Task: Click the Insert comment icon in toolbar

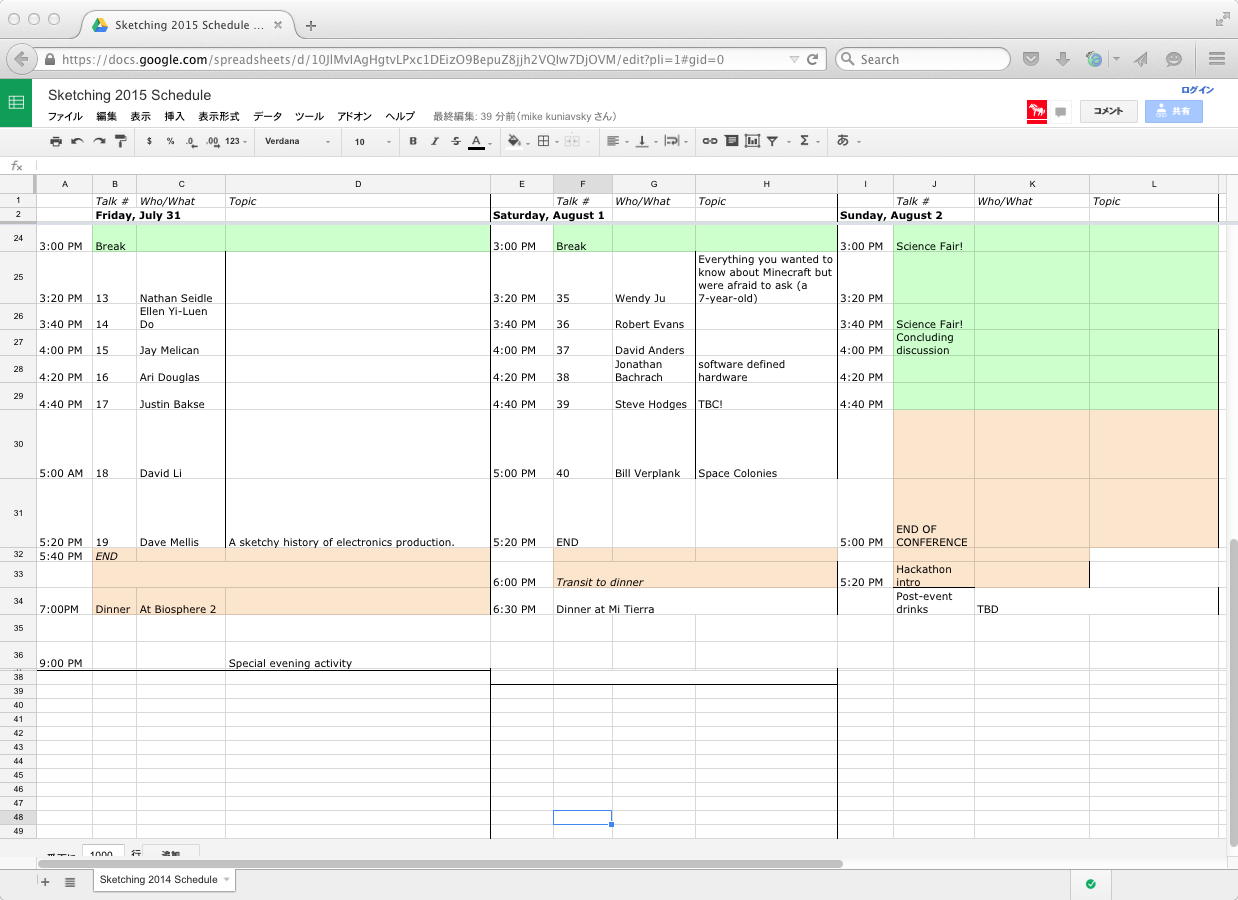Action: 731,142
